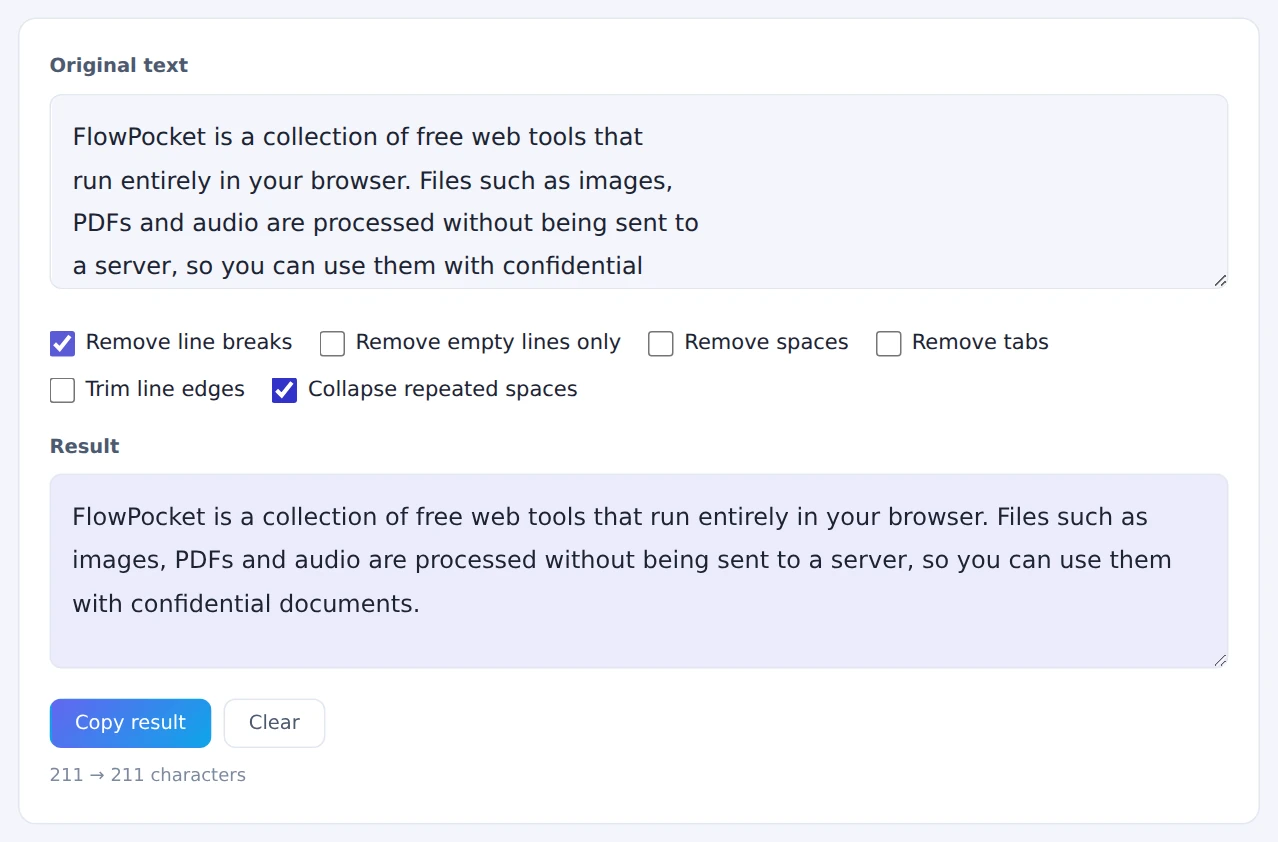
Task: Click the "Original text" heading label
Action: coord(119,65)
